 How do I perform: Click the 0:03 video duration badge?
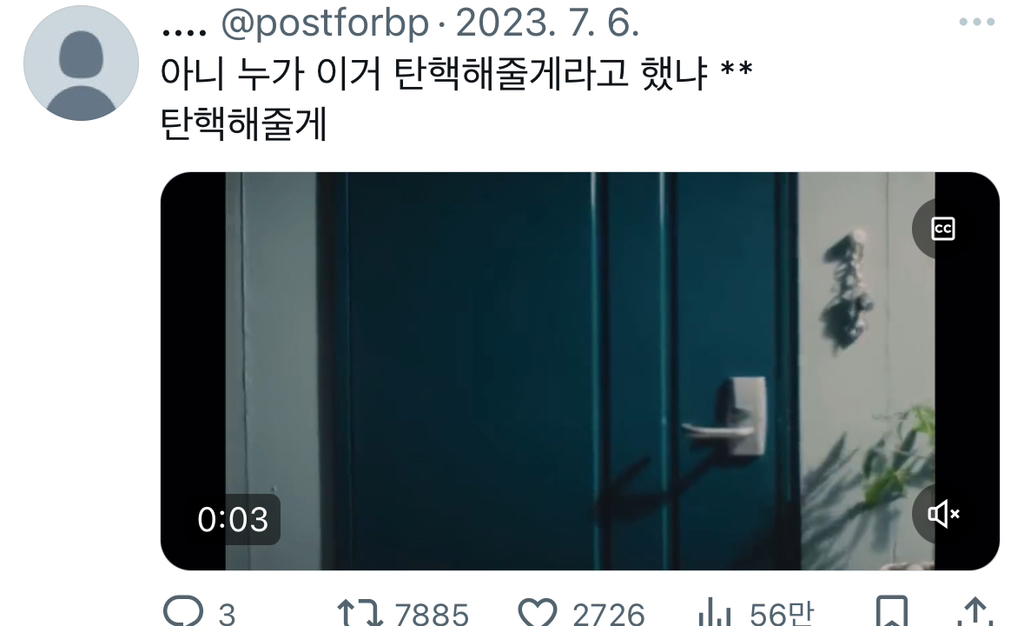(233, 520)
